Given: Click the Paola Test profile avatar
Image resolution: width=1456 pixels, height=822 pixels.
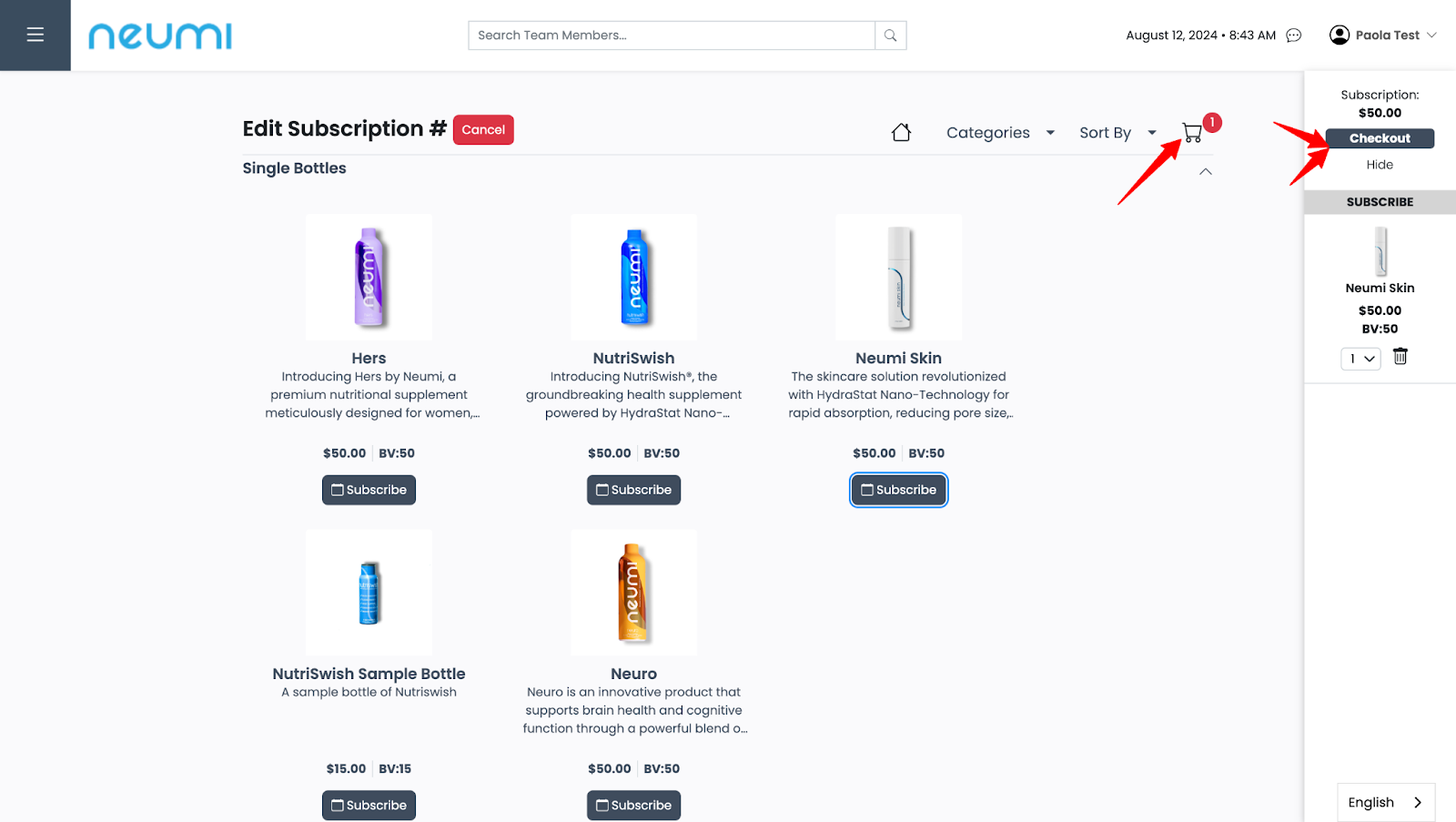Looking at the screenshot, I should tap(1339, 36).
